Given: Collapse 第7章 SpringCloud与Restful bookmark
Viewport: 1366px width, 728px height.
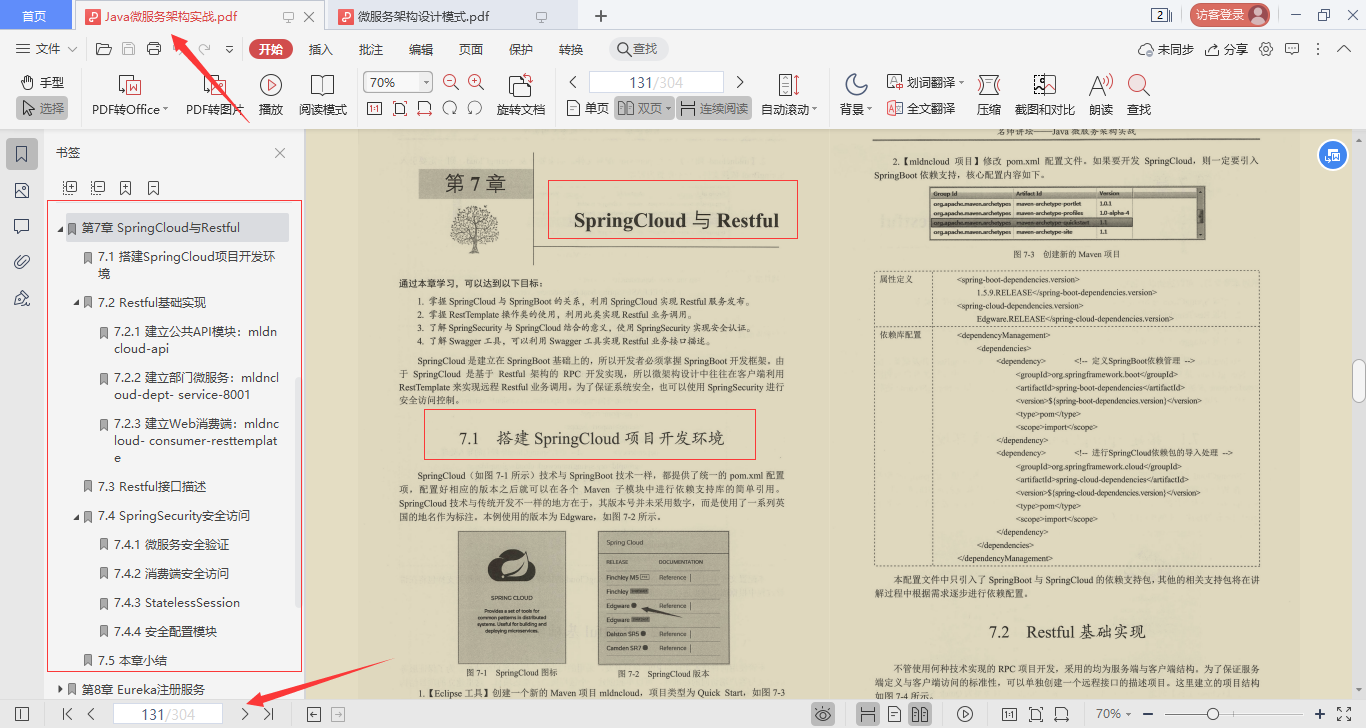Looking at the screenshot, I should (x=61, y=229).
